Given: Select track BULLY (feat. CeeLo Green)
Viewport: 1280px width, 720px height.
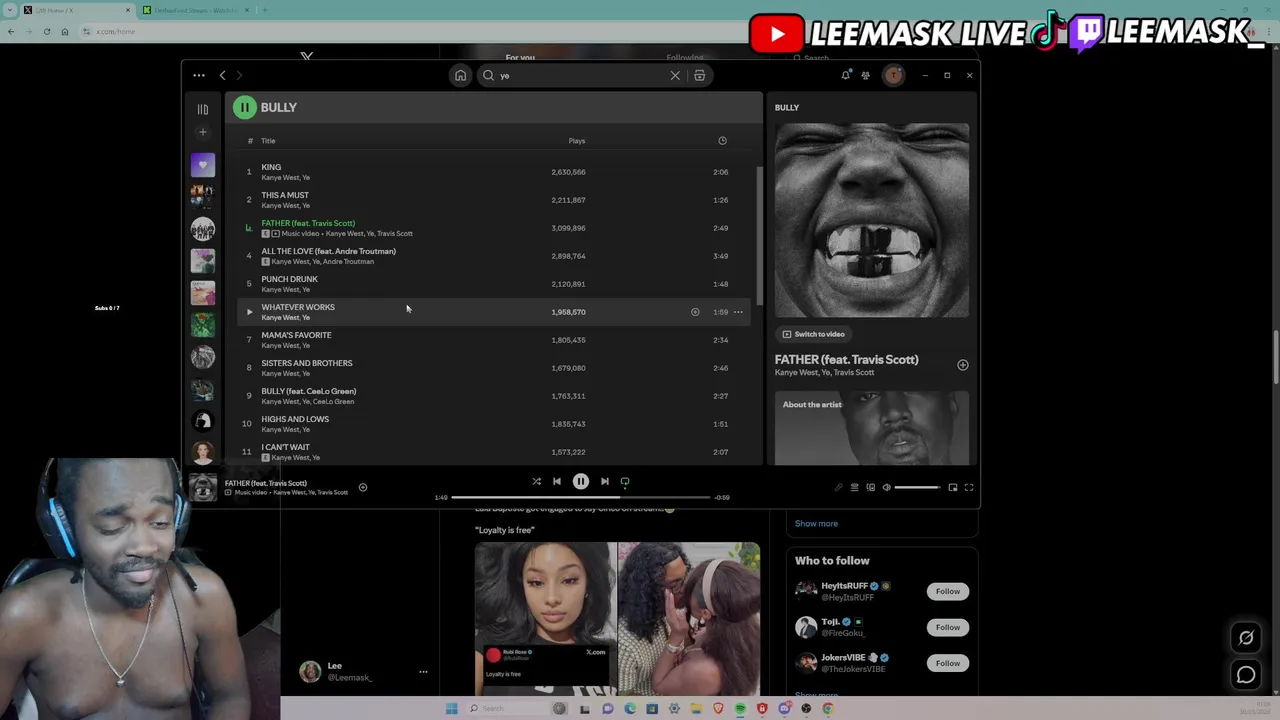Looking at the screenshot, I should 495,396.
